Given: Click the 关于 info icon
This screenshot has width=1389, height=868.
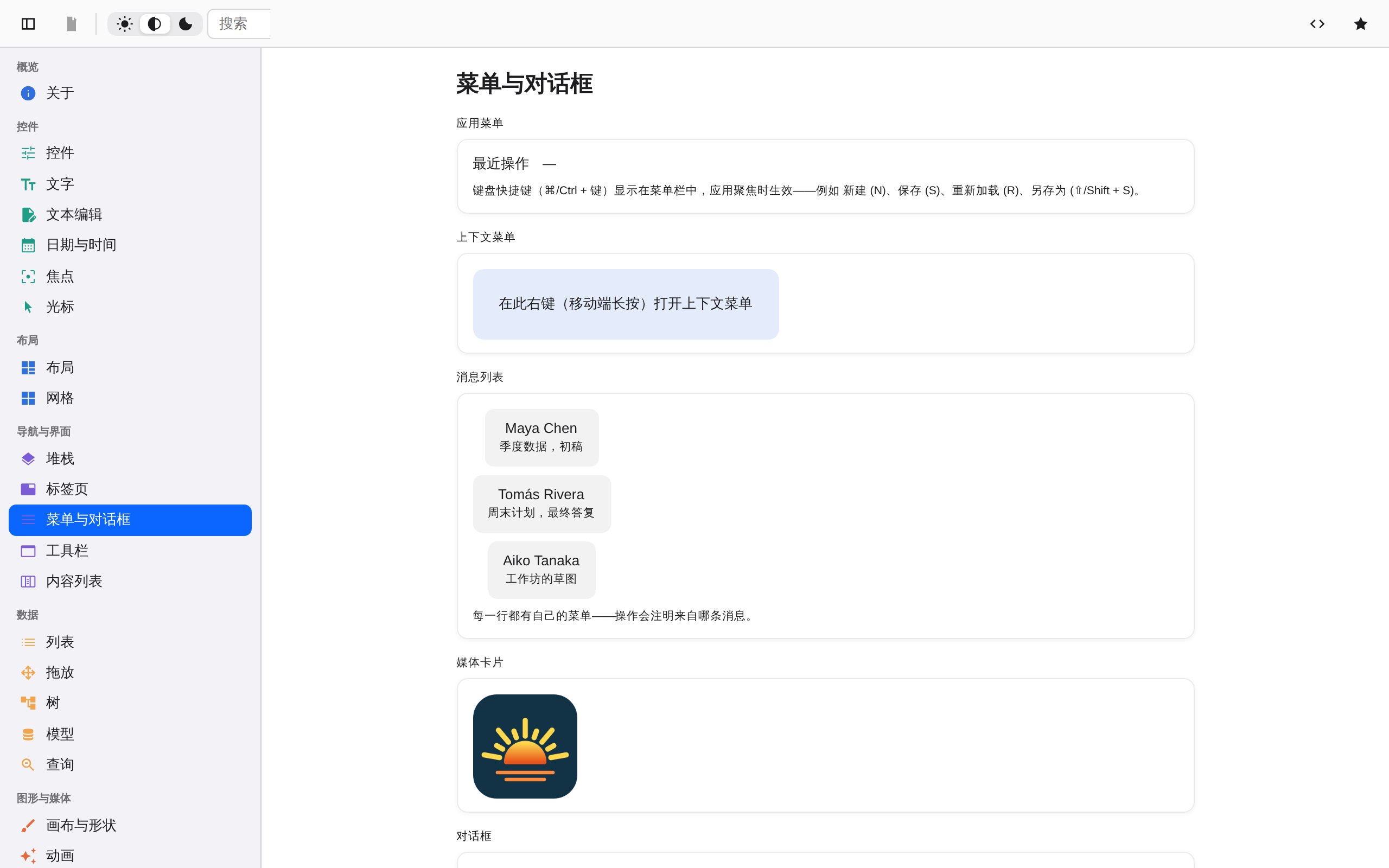Looking at the screenshot, I should click(28, 93).
